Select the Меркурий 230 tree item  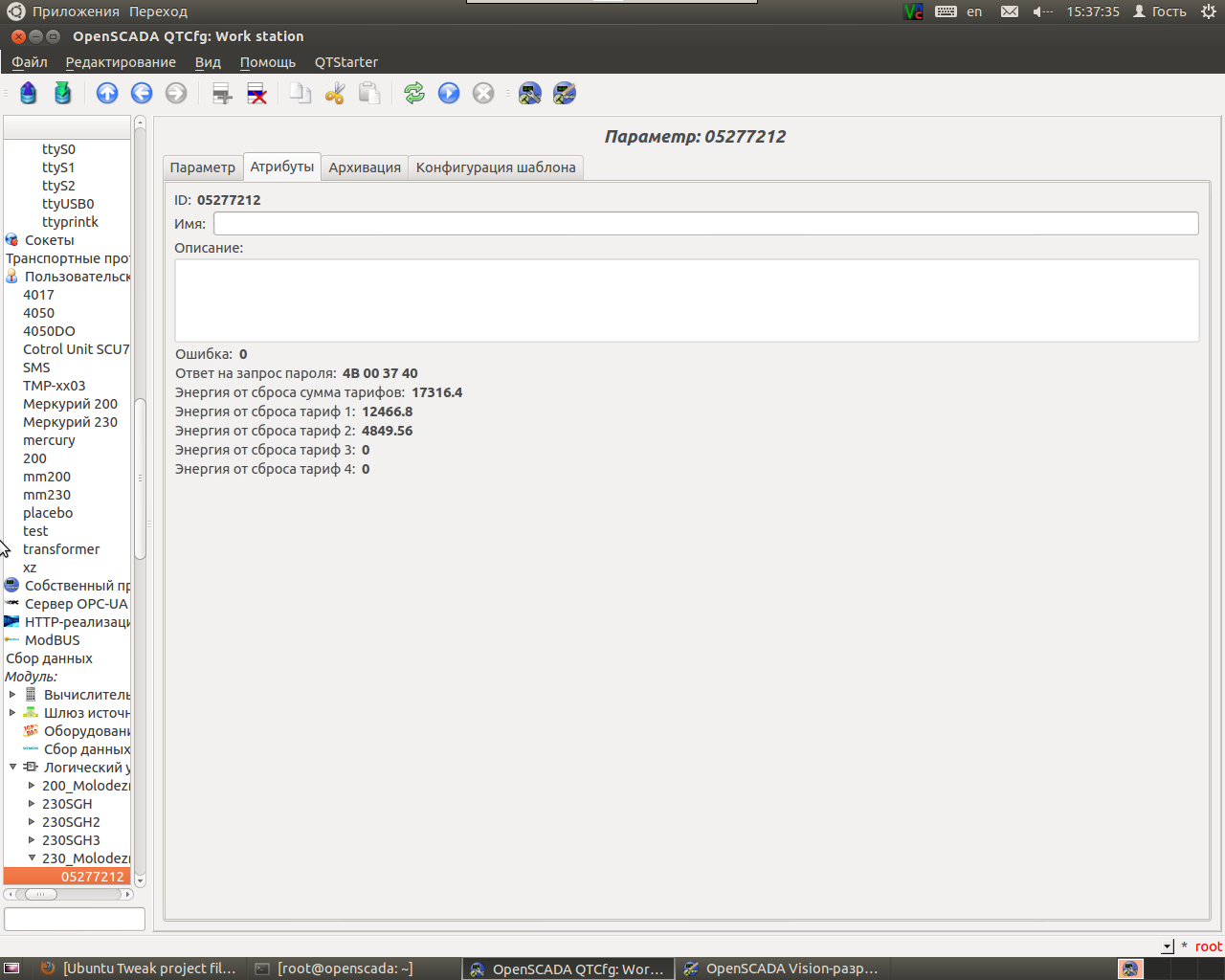pyautogui.click(x=71, y=422)
